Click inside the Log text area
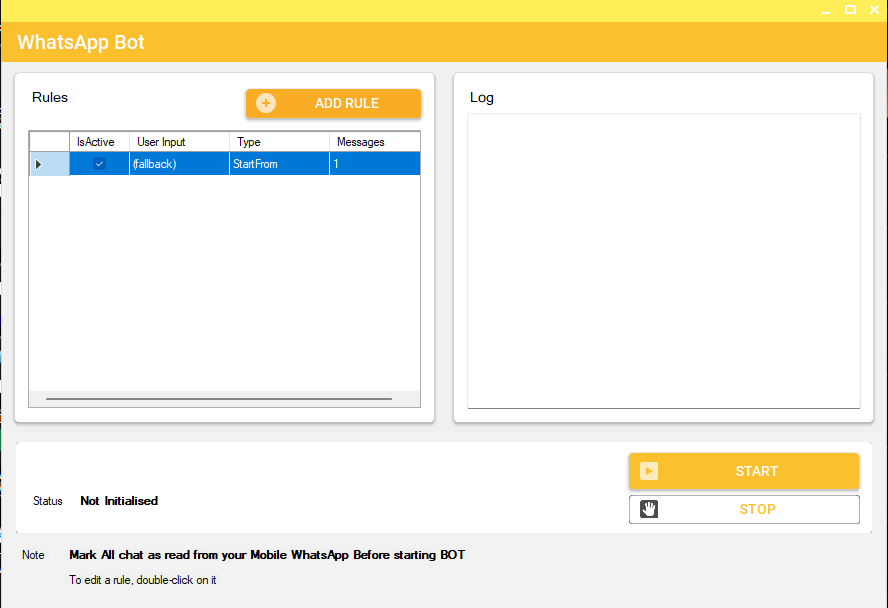Viewport: 888px width, 608px height. point(664,260)
